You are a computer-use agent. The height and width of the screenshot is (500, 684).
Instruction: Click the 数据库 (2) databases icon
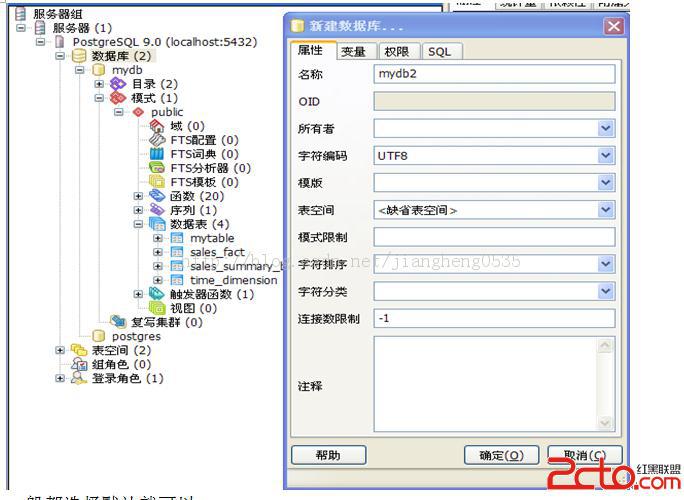click(x=79, y=56)
